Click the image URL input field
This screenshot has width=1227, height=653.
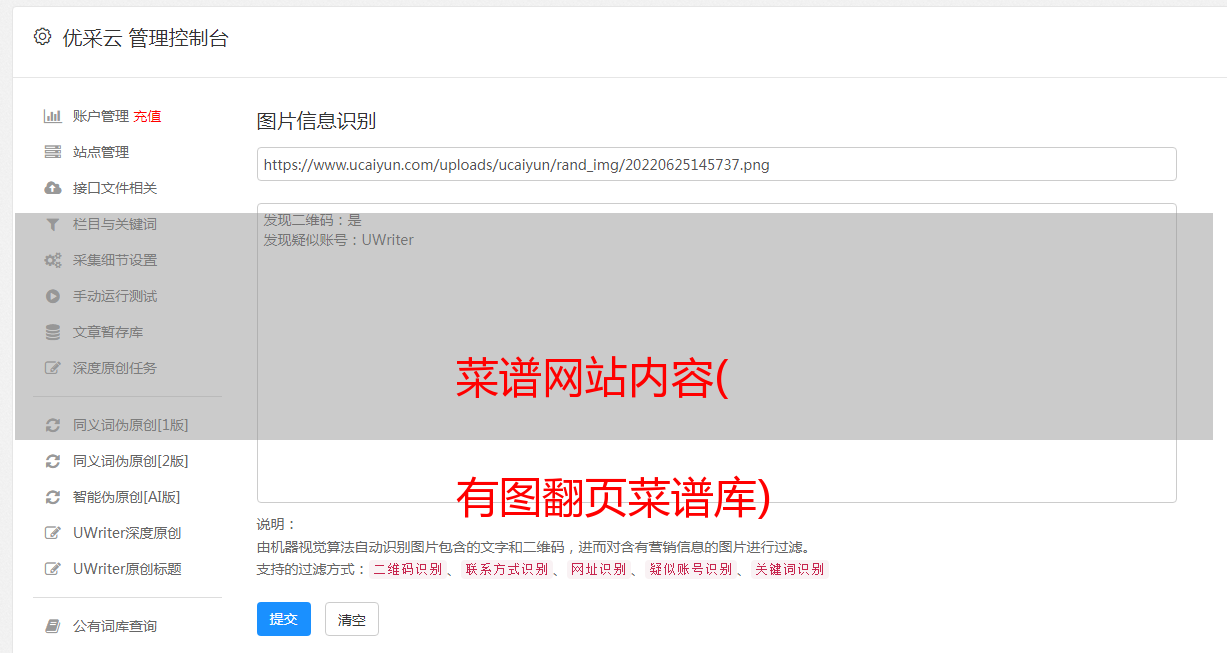[x=716, y=164]
